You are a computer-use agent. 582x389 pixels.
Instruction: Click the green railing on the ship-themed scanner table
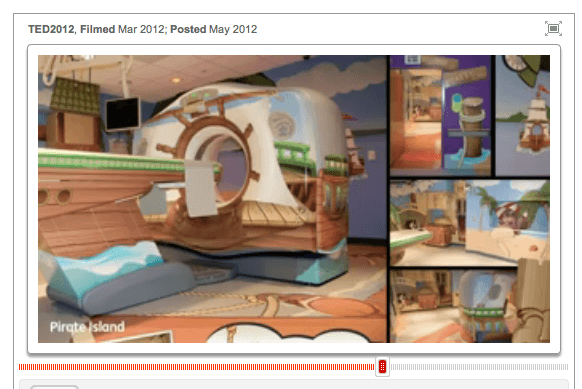[x=111, y=159]
